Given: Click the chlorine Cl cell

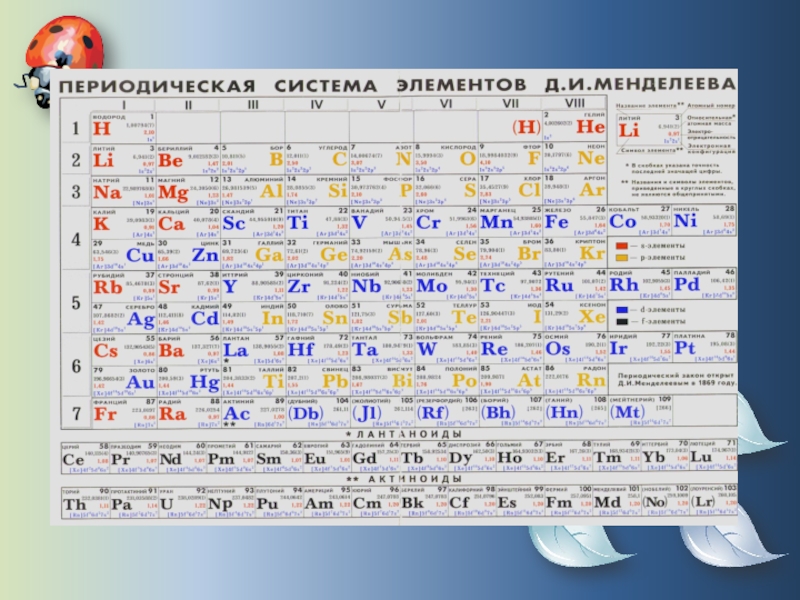Looking at the screenshot, I should (510, 190).
